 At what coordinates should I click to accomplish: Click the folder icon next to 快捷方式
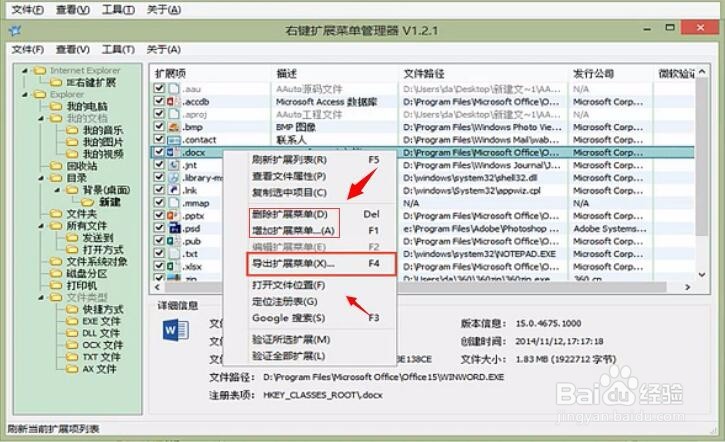click(72, 309)
